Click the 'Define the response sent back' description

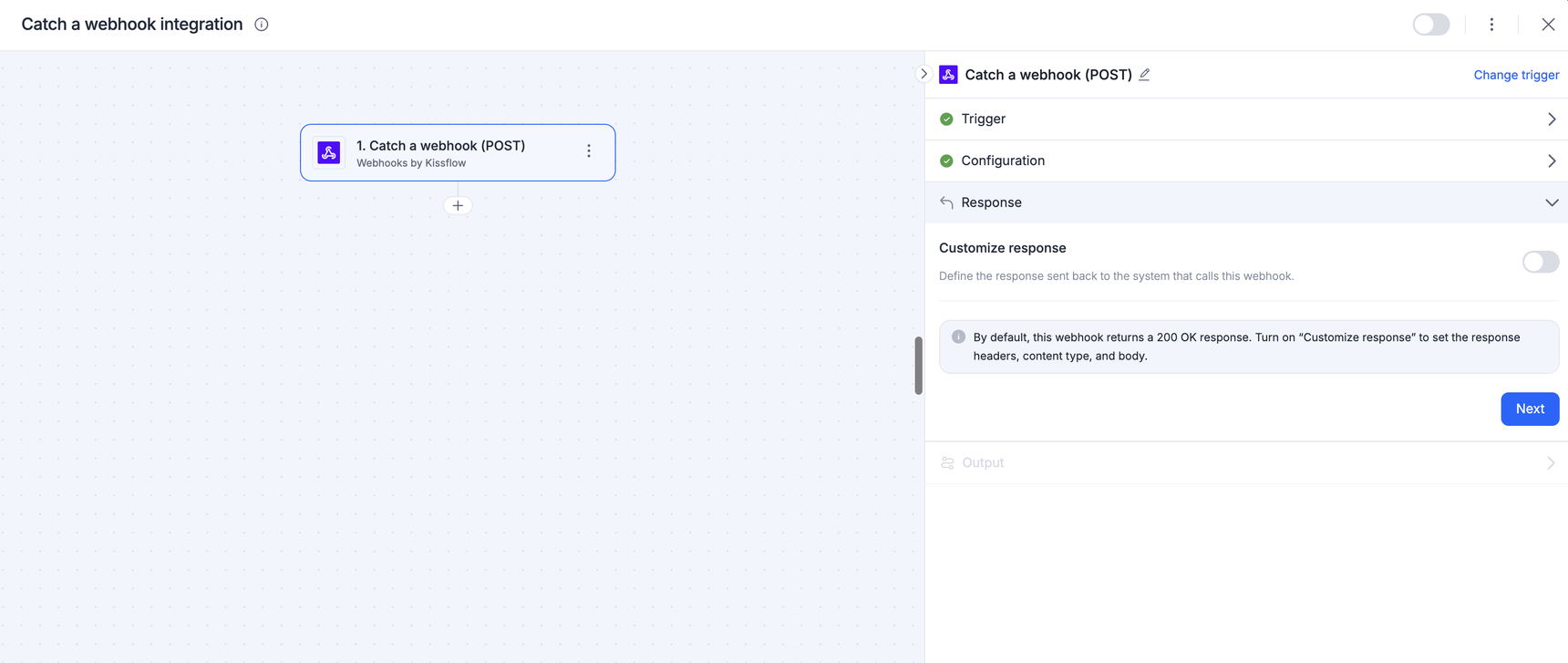point(1117,276)
